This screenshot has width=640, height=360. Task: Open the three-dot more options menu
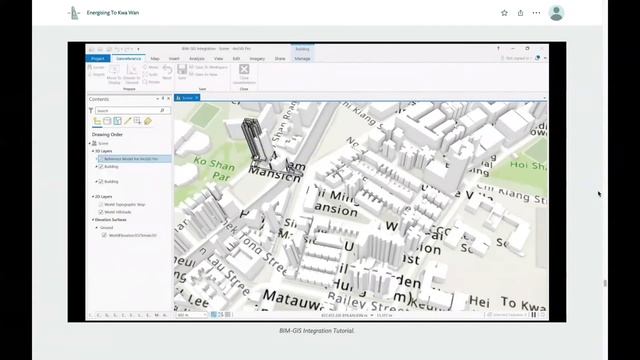536,13
